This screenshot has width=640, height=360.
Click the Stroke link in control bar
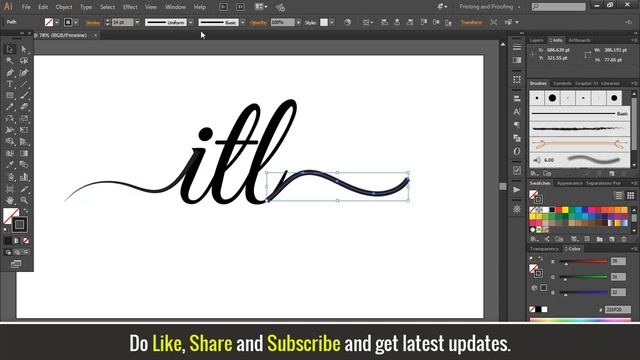[93, 23]
